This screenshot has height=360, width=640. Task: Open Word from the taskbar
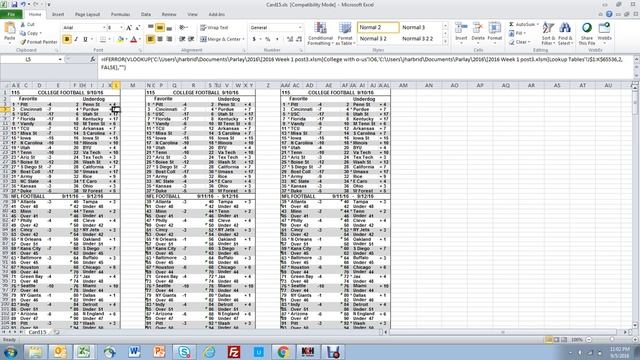click(x=134, y=352)
